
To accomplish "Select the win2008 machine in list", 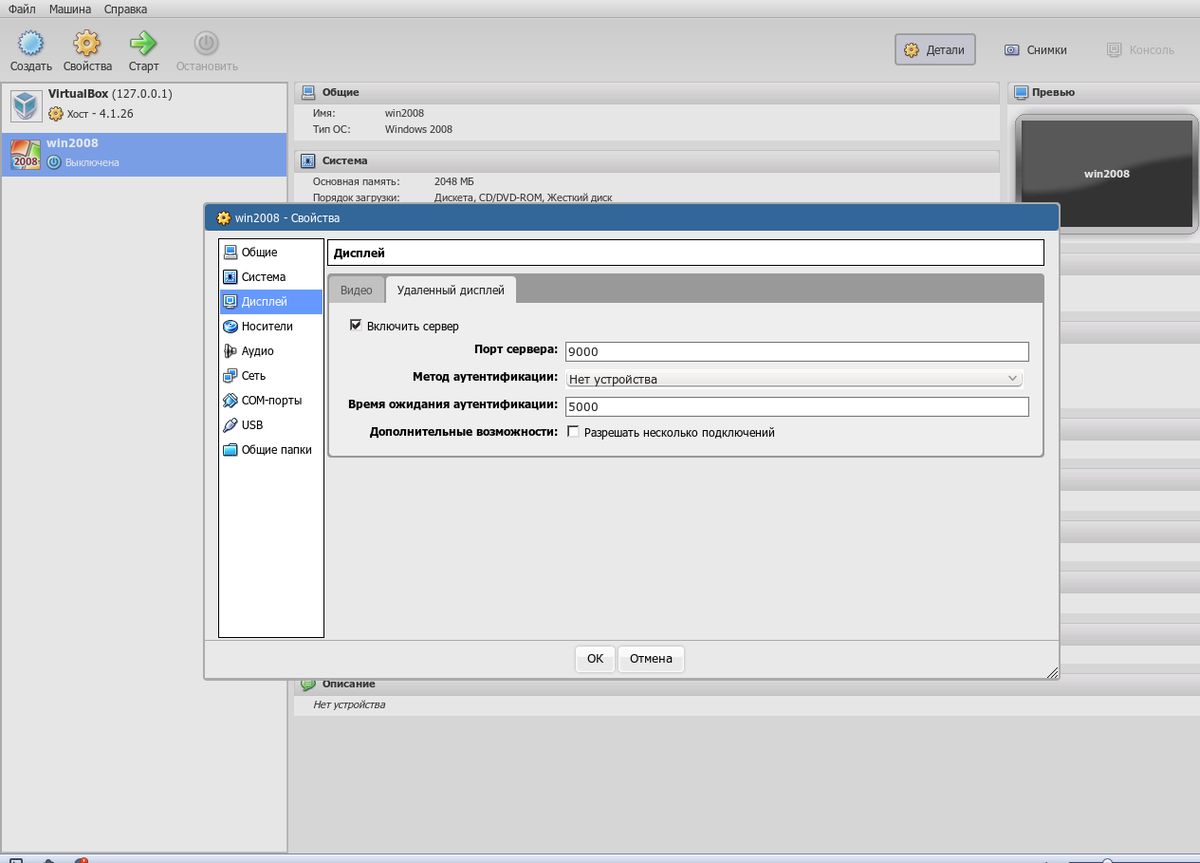I will (144, 153).
